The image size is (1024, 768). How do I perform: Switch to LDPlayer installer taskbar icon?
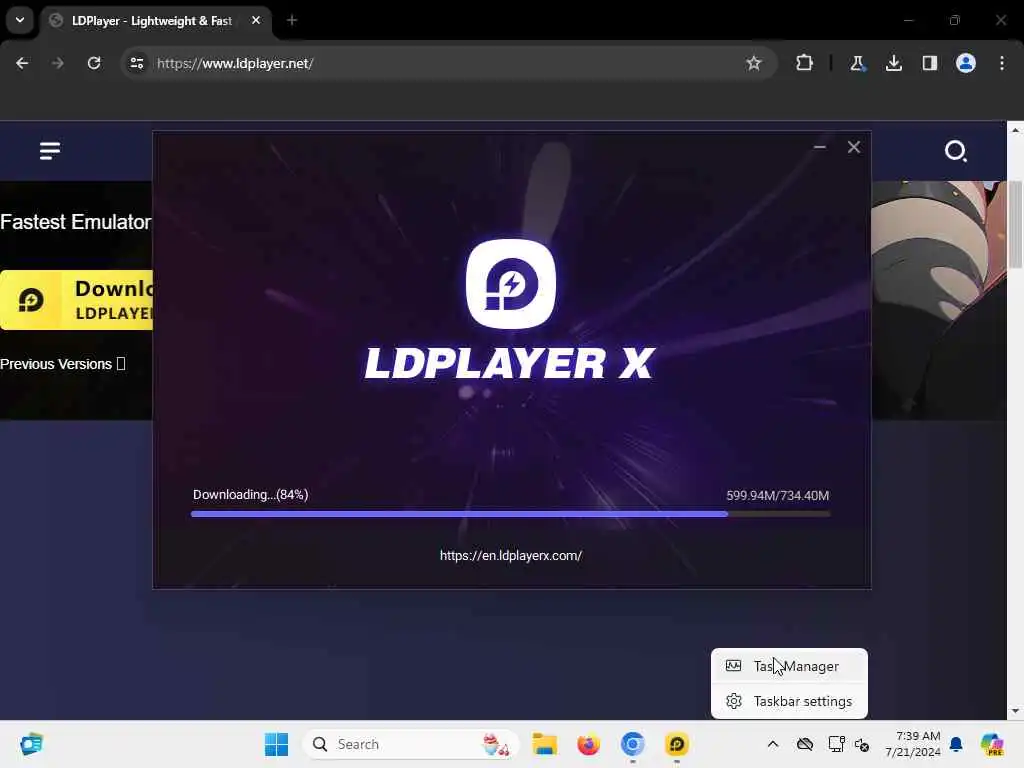click(677, 744)
